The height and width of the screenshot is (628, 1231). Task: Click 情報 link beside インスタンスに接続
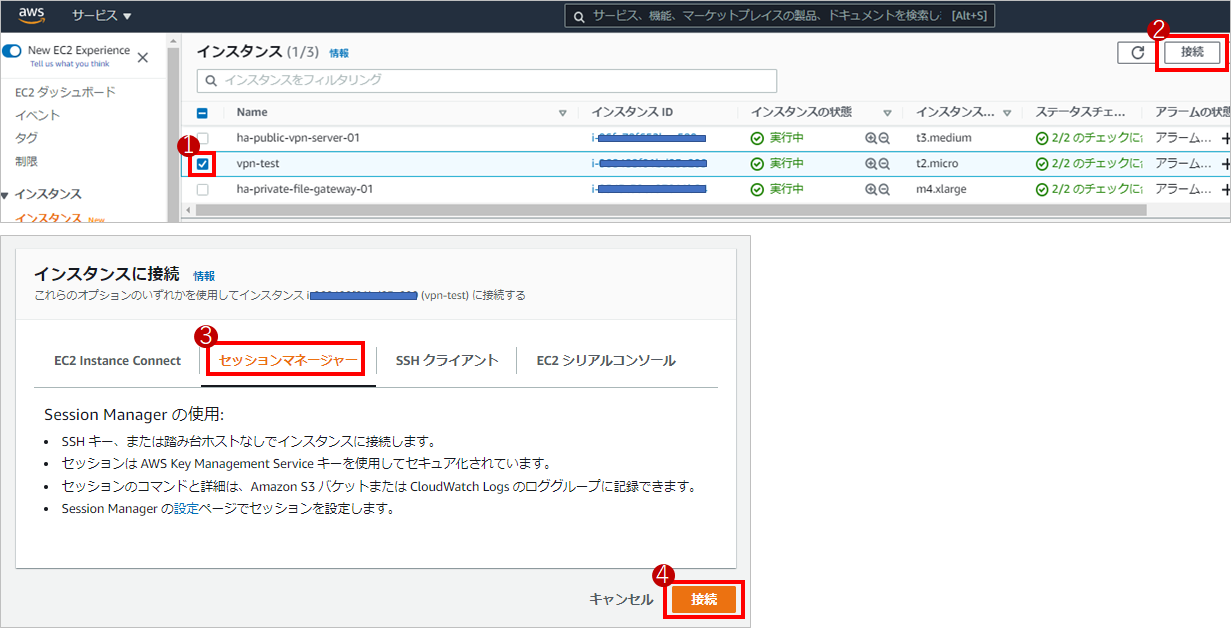coord(204,276)
